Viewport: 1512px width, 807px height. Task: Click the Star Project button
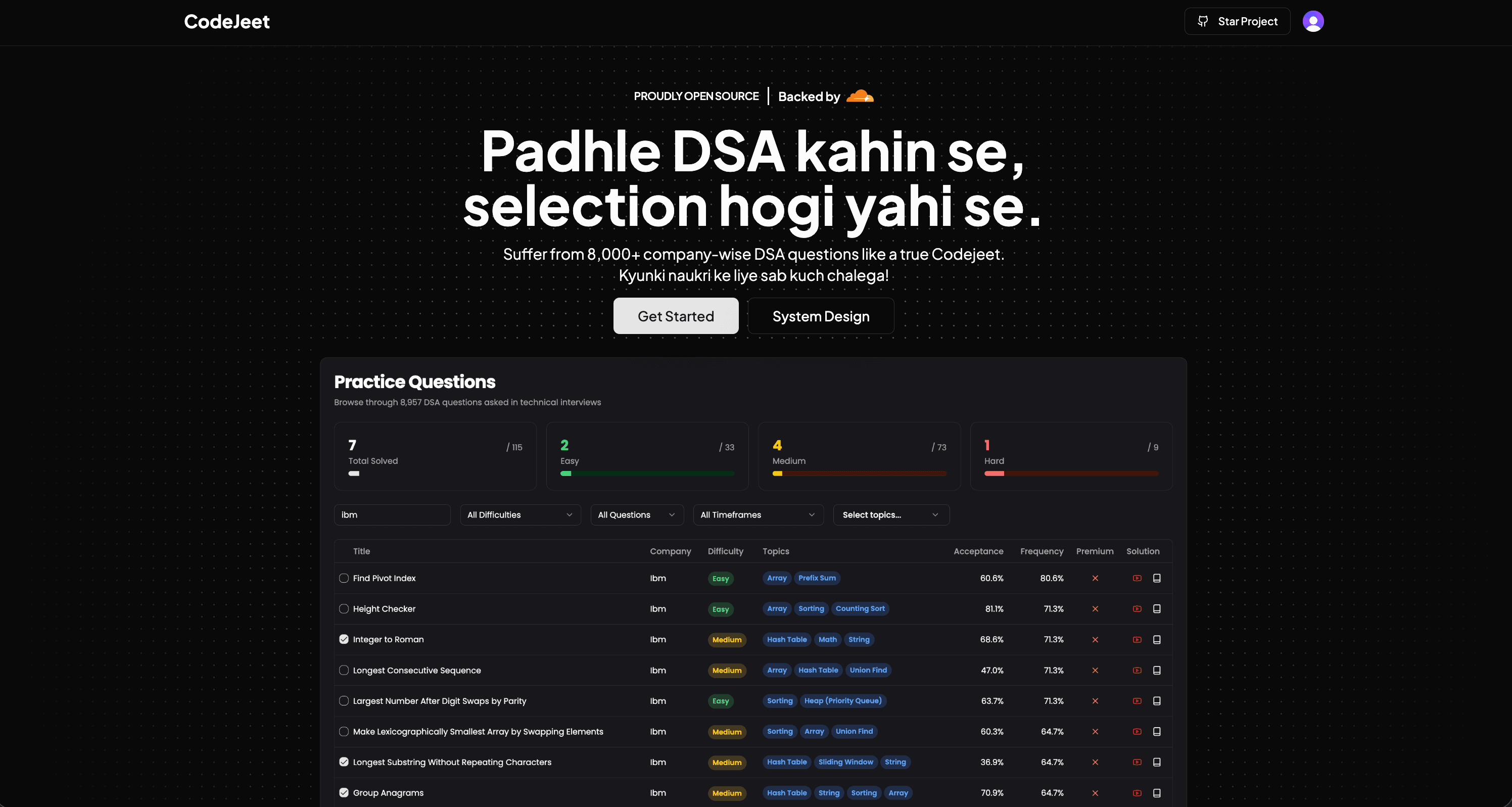(1237, 22)
